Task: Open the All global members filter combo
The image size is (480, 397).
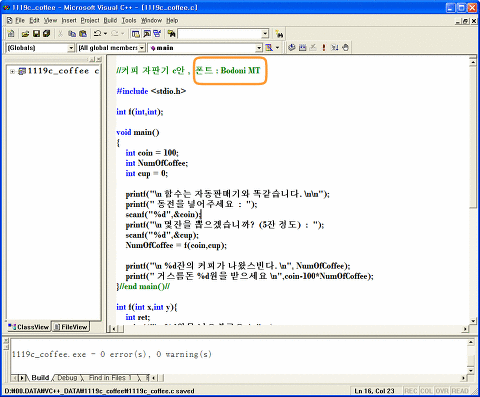Action: pyautogui.click(x=111, y=48)
